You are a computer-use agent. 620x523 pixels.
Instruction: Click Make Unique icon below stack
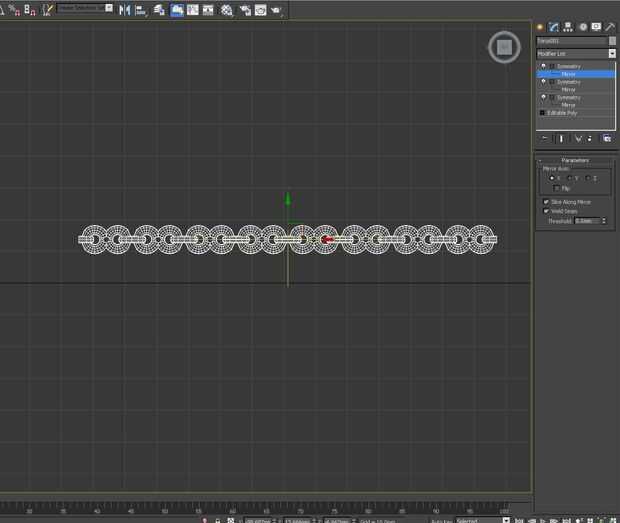578,139
